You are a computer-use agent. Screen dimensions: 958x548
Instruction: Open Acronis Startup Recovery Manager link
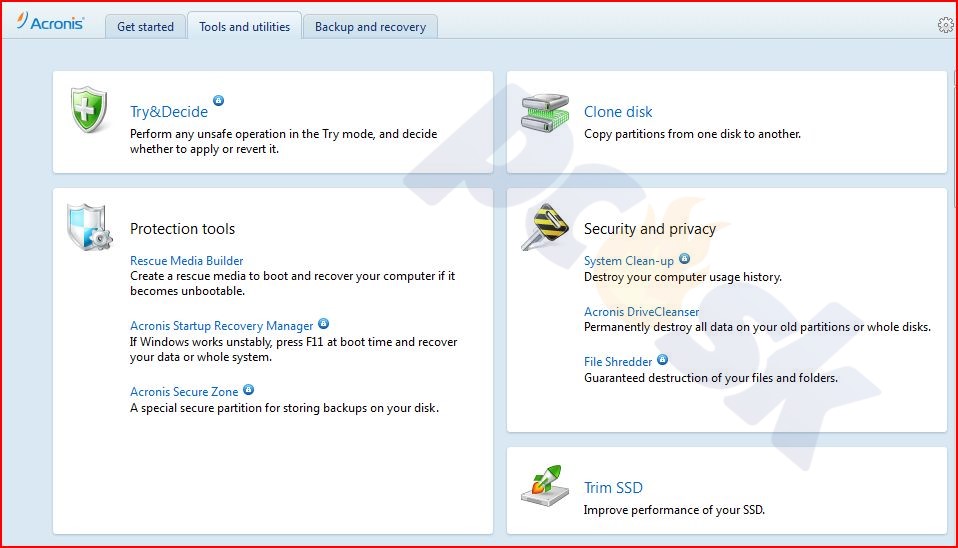pyautogui.click(x=221, y=326)
